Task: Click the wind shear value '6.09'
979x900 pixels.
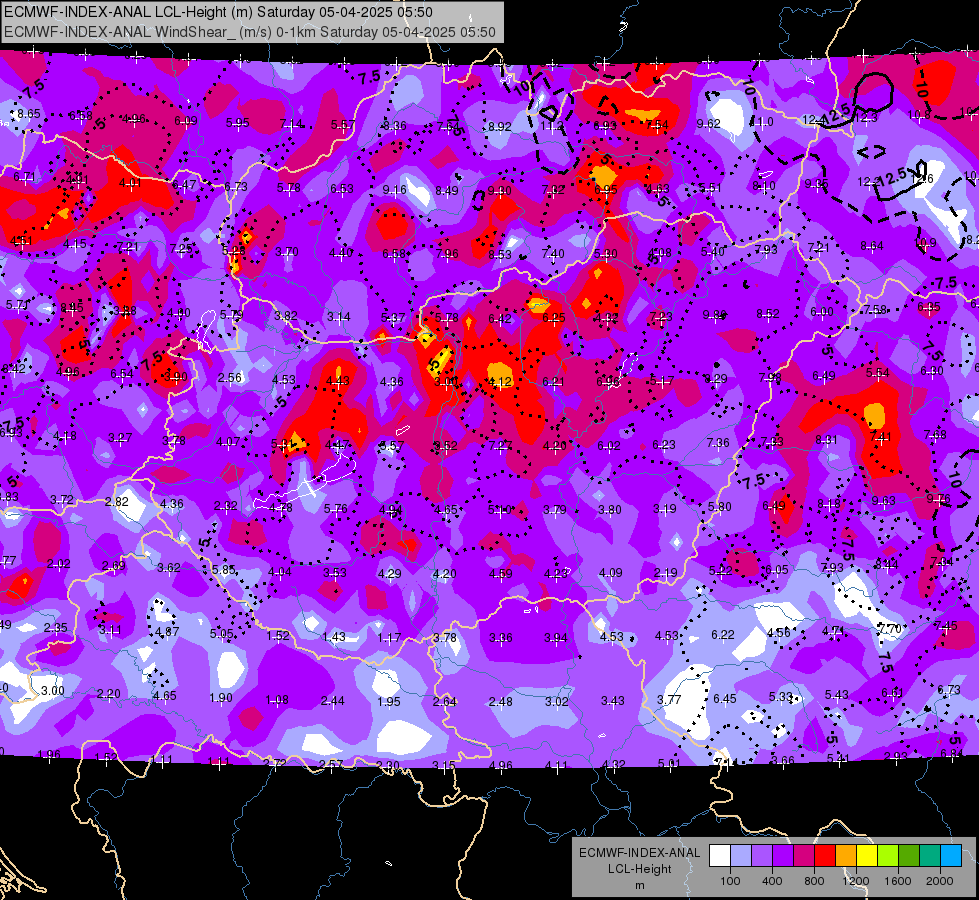Action: [x=185, y=121]
